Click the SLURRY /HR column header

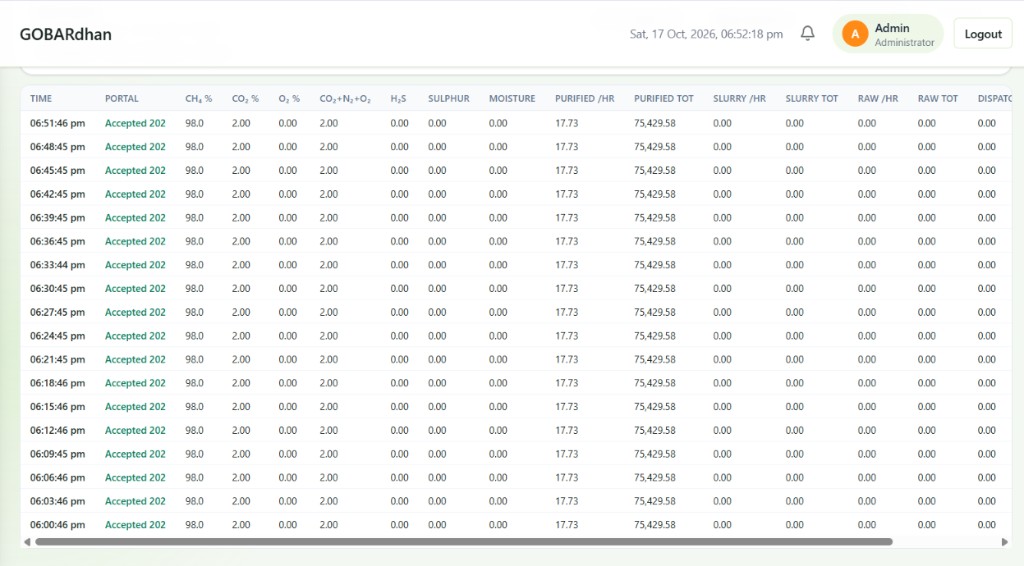pyautogui.click(x=739, y=99)
